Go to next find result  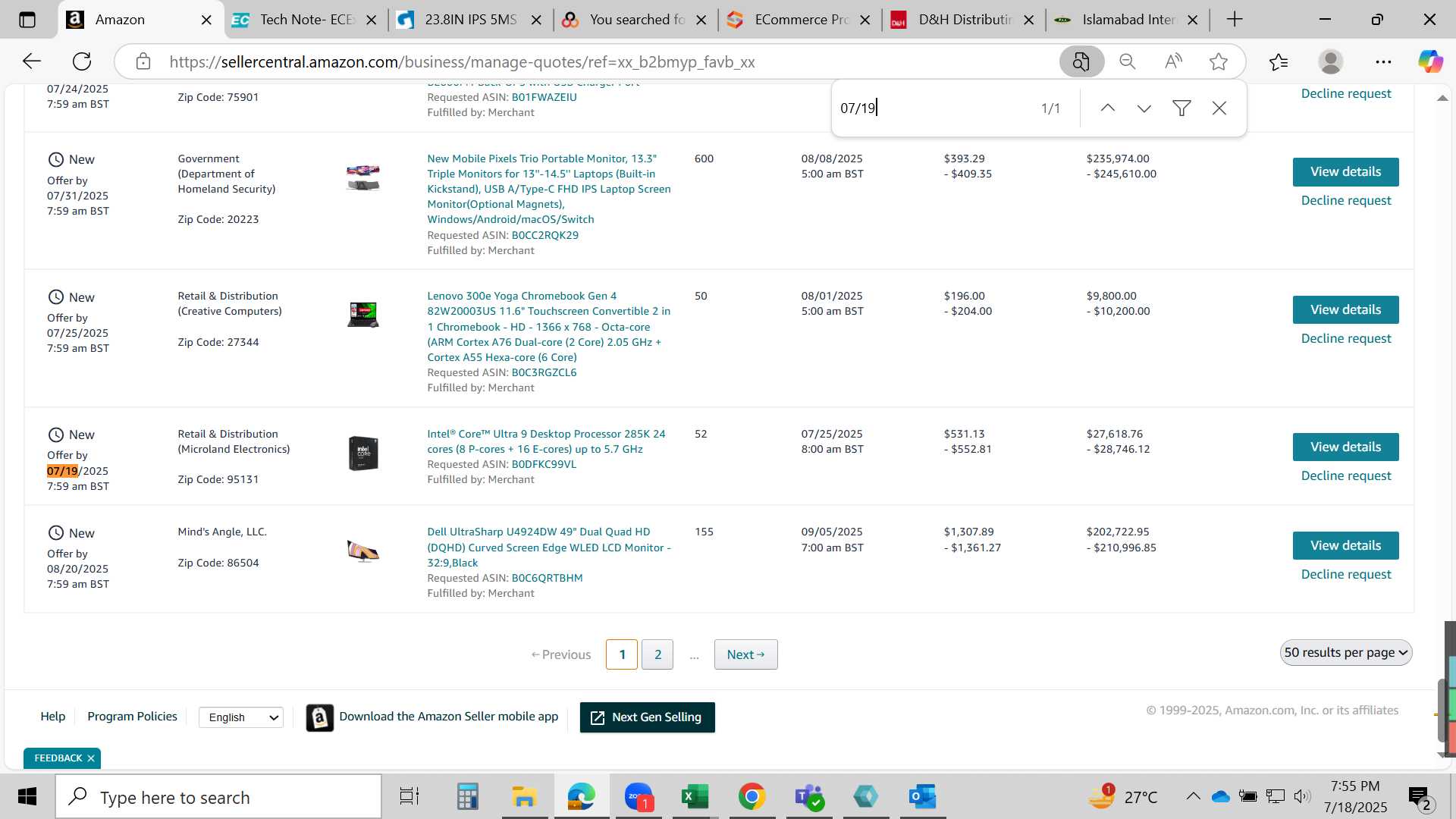pos(1144,108)
